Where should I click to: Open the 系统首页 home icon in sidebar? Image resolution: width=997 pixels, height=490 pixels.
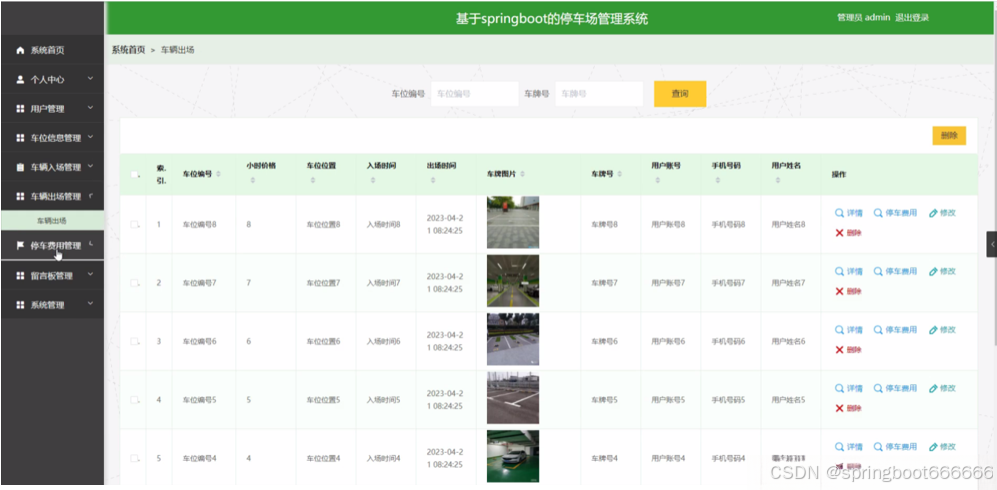coord(20,50)
